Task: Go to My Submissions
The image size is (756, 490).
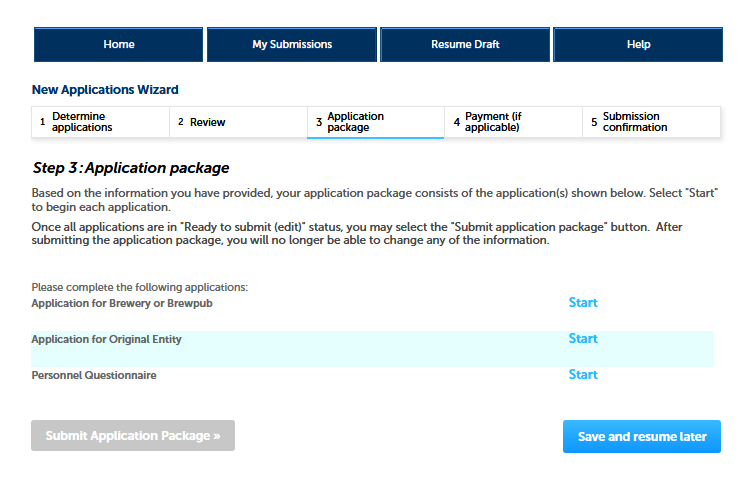Action: (x=291, y=44)
